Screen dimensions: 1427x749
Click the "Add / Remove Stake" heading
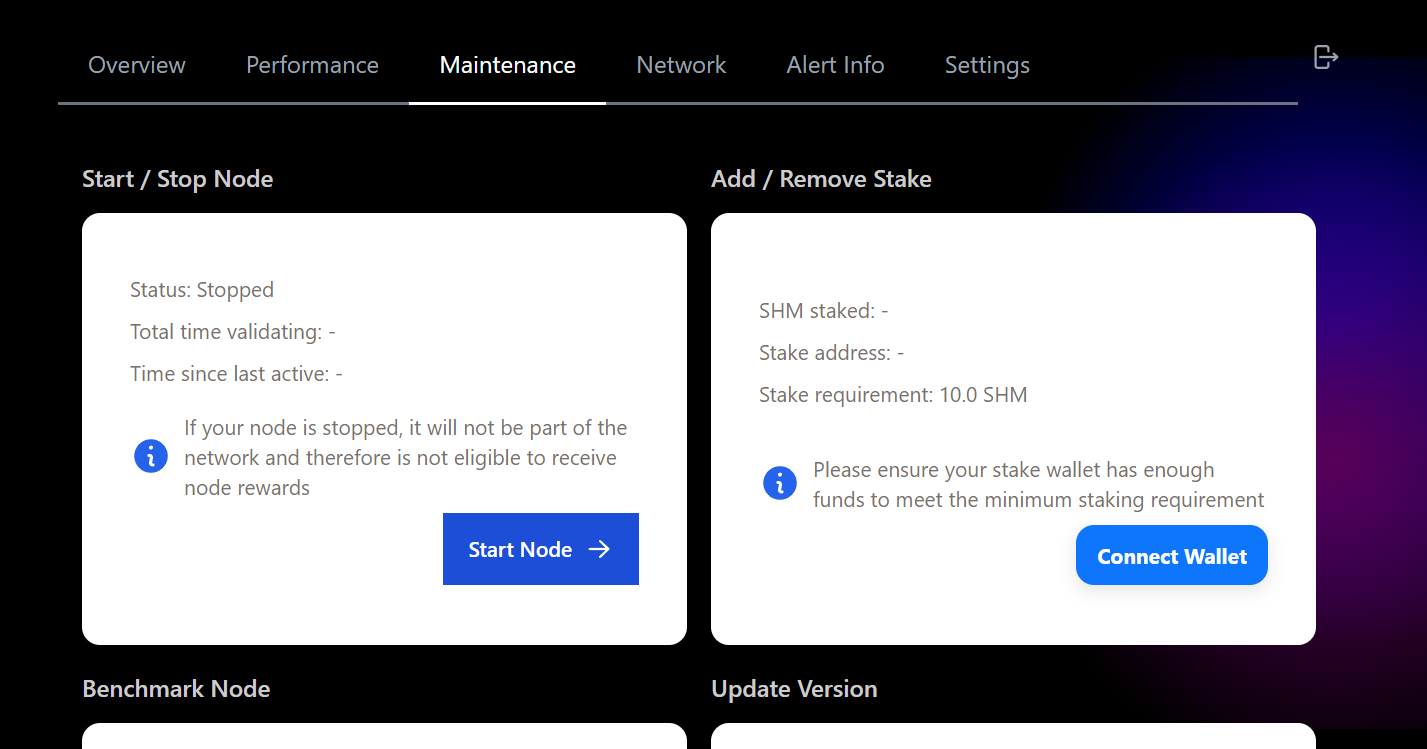click(x=821, y=179)
